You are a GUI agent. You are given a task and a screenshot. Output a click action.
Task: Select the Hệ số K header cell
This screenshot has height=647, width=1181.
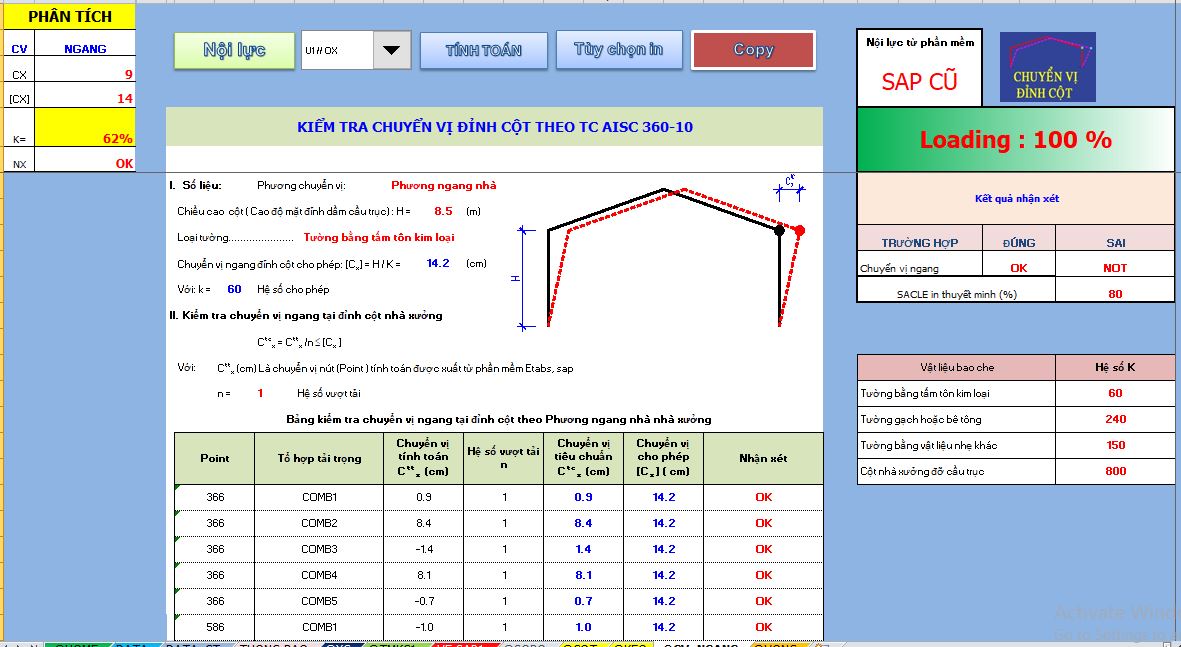[x=1115, y=368]
